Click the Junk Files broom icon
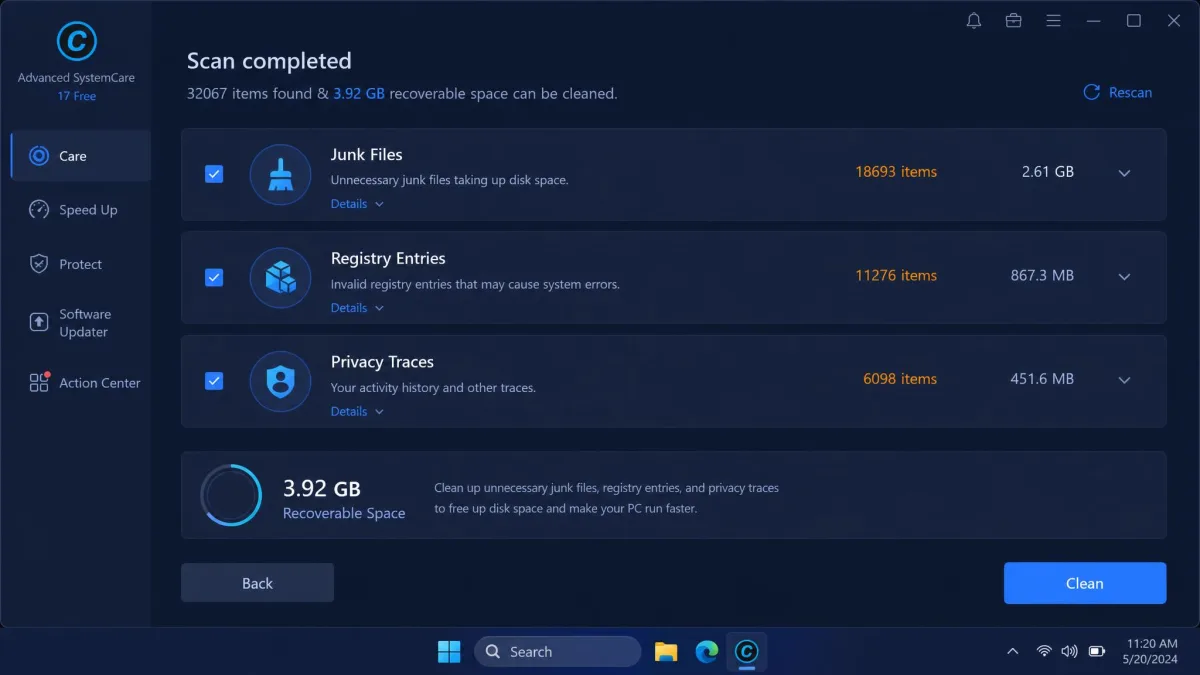 (280, 174)
